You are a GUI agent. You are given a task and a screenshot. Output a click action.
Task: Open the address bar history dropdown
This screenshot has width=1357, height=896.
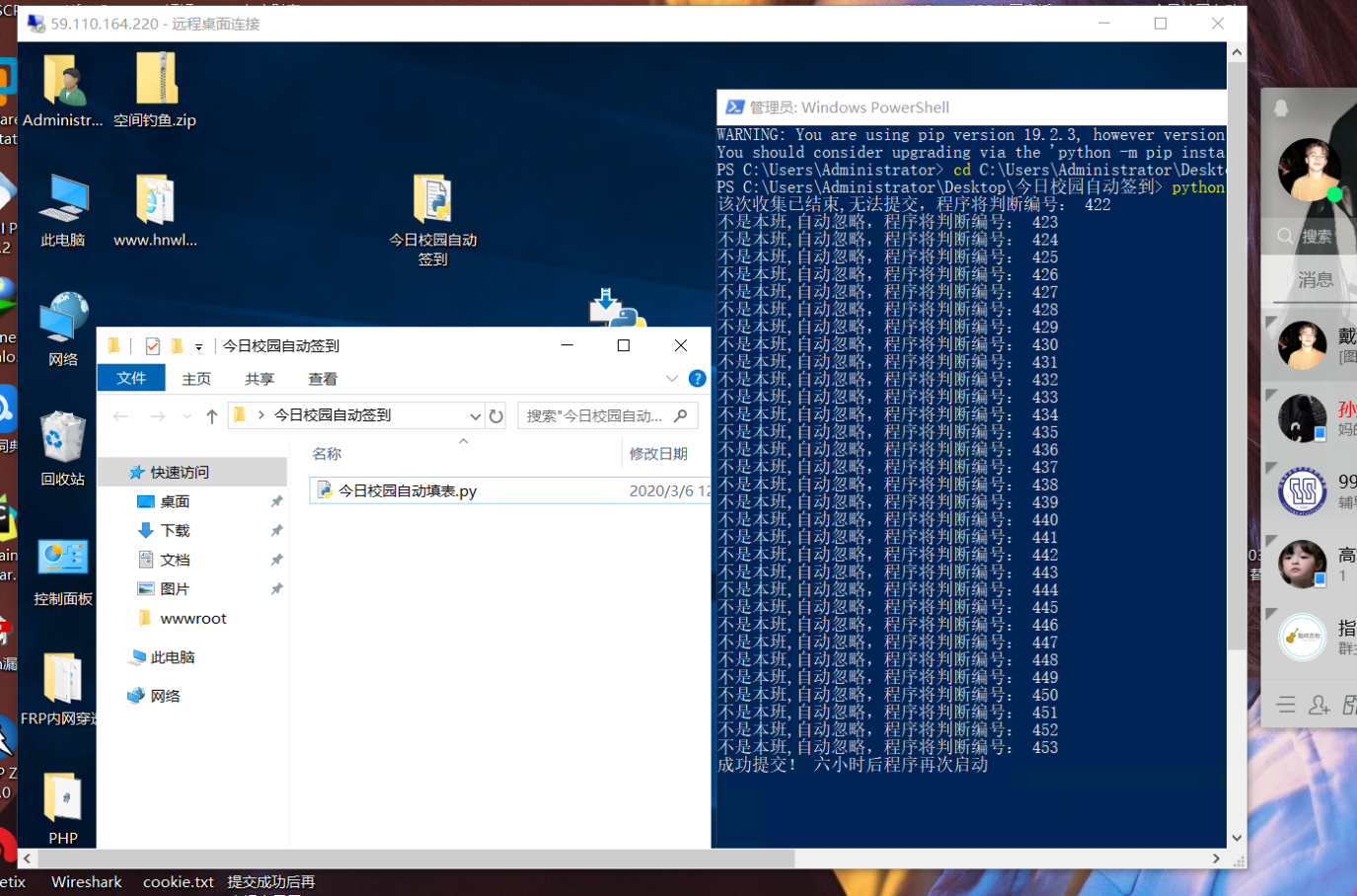pos(475,416)
